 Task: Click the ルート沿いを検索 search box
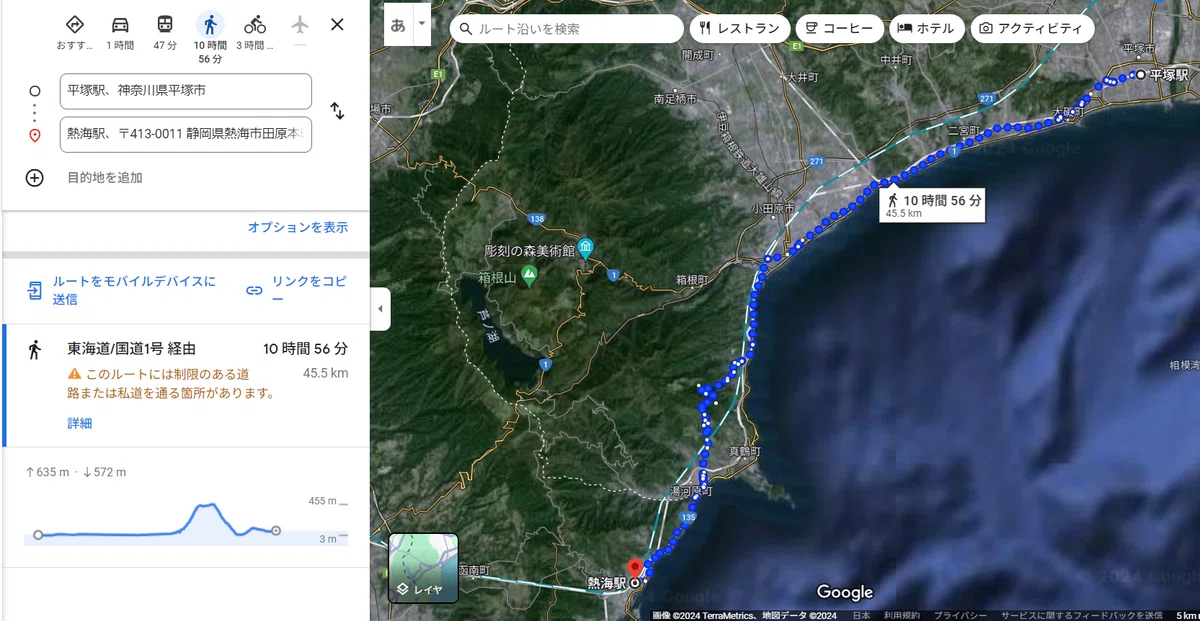coord(567,29)
